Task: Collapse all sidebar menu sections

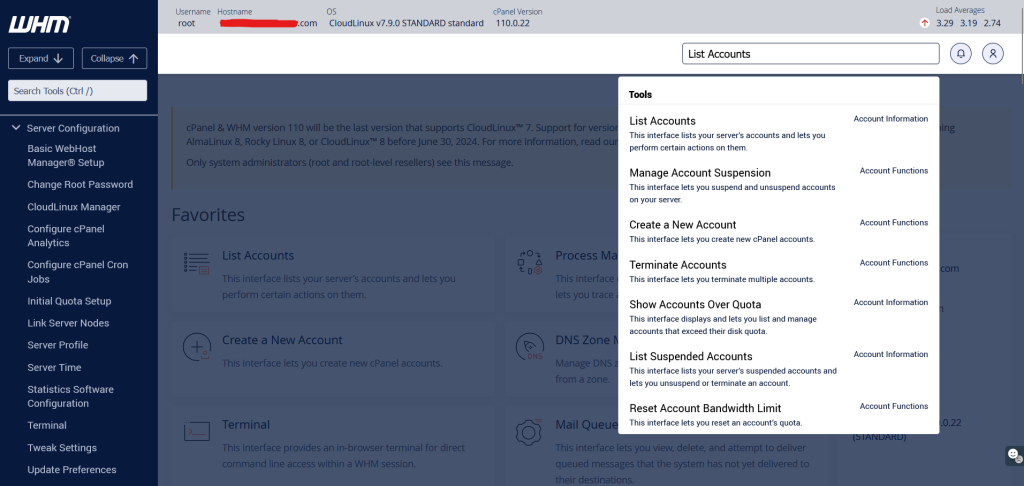Action: pyautogui.click(x=114, y=58)
